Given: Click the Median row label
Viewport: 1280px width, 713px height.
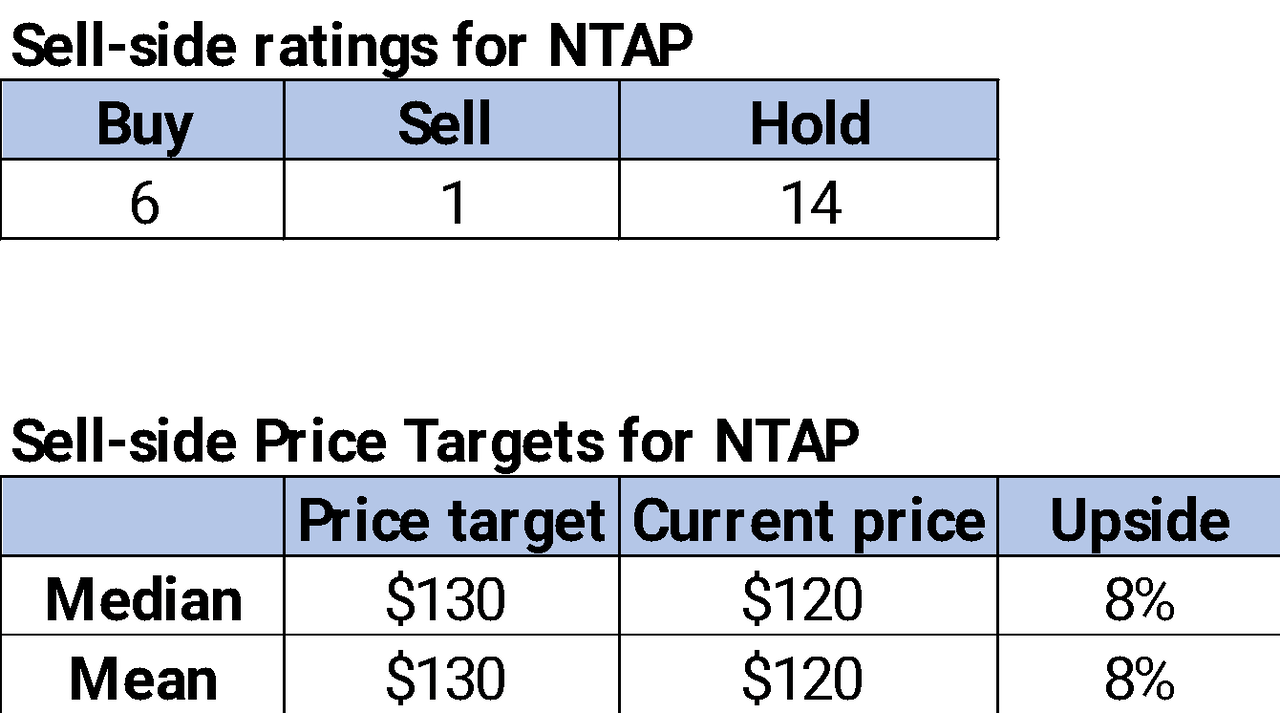Looking at the screenshot, I should [143, 598].
